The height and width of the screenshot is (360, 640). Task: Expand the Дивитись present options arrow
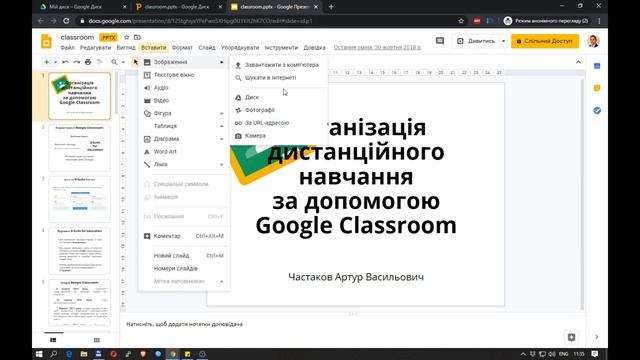coord(503,41)
